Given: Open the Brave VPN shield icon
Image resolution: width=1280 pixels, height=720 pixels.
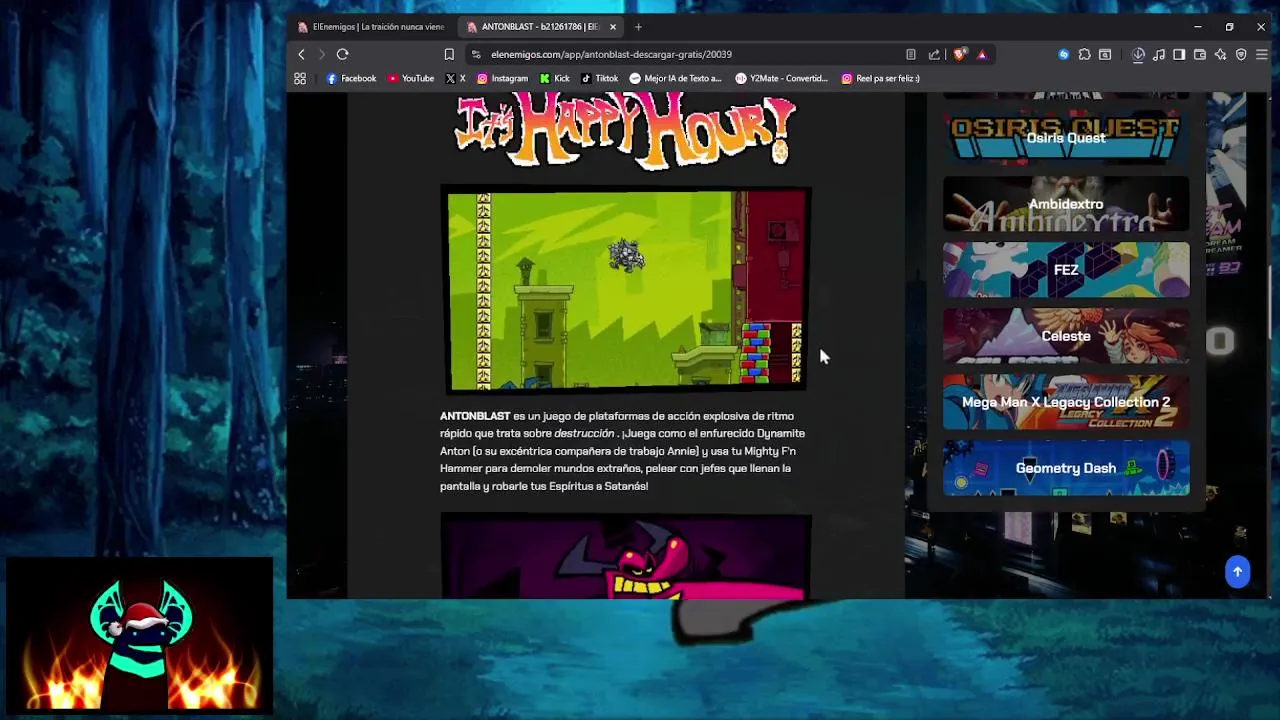Looking at the screenshot, I should 1241,54.
